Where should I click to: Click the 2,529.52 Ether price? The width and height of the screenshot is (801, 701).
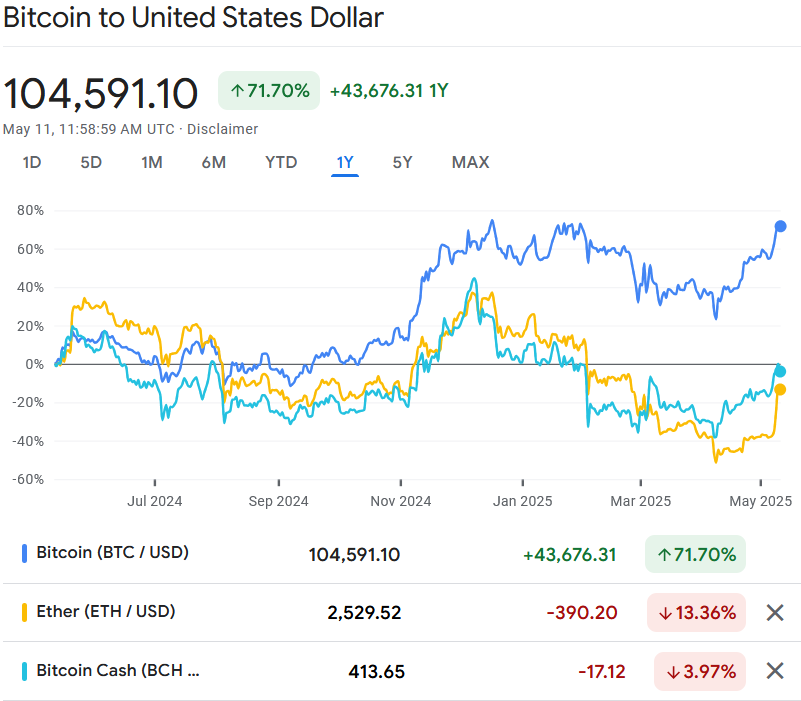point(364,612)
